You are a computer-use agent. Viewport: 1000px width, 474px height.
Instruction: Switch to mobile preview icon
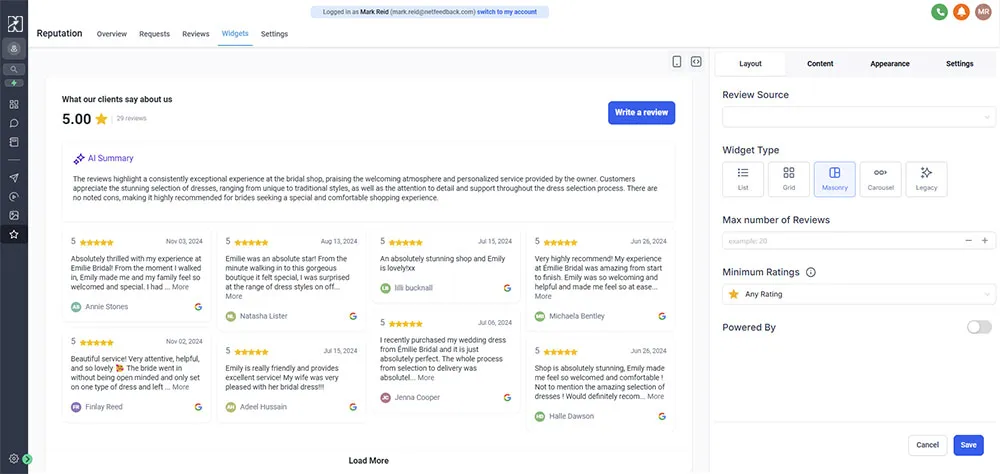[x=677, y=61]
